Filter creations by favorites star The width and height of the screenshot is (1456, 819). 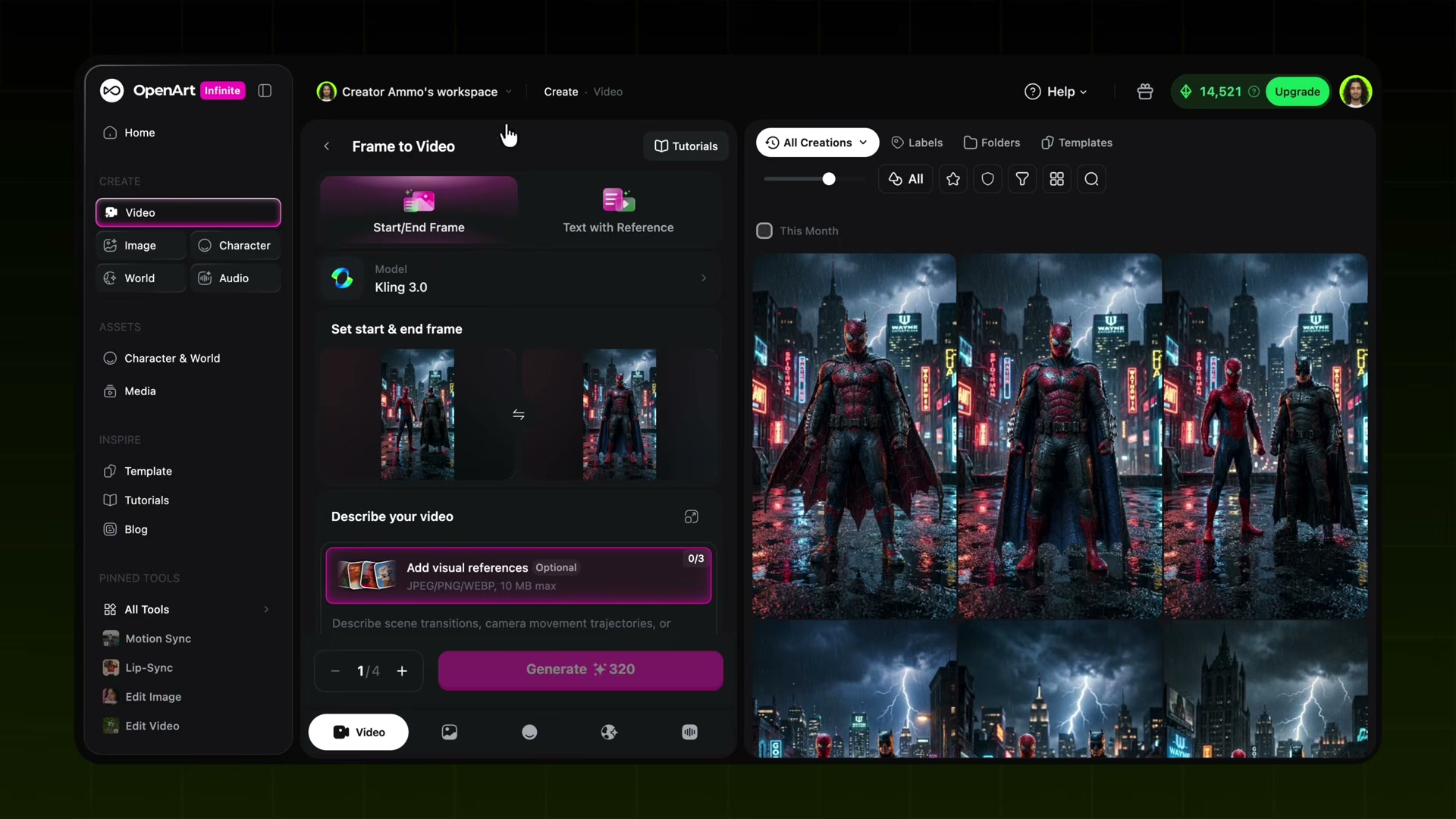click(x=953, y=179)
